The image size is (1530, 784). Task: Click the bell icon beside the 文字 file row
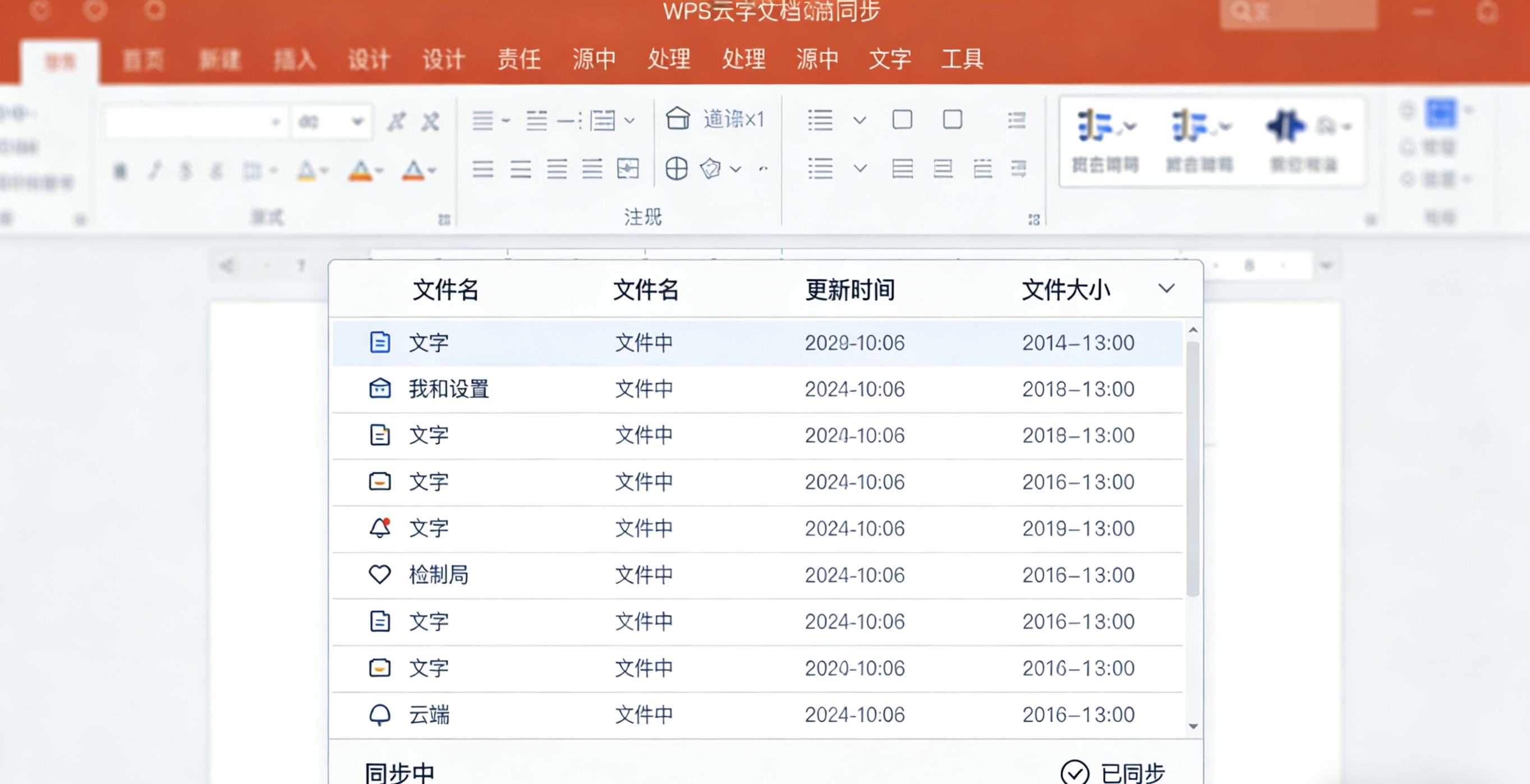(379, 528)
